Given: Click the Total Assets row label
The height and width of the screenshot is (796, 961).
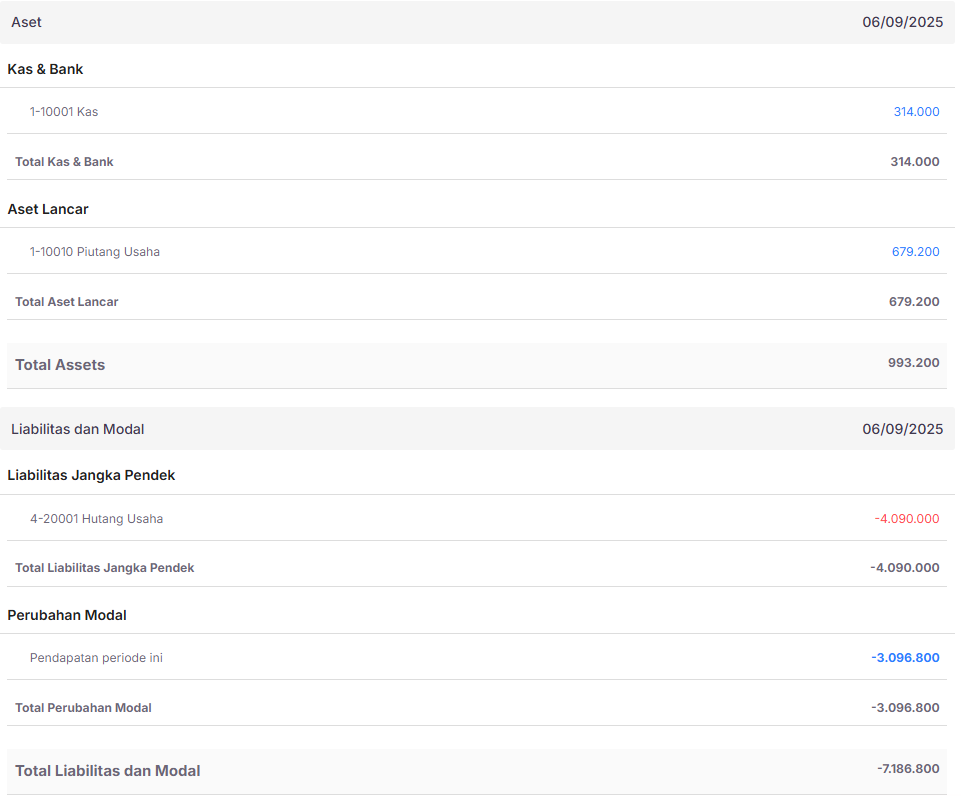Looking at the screenshot, I should (x=60, y=365).
